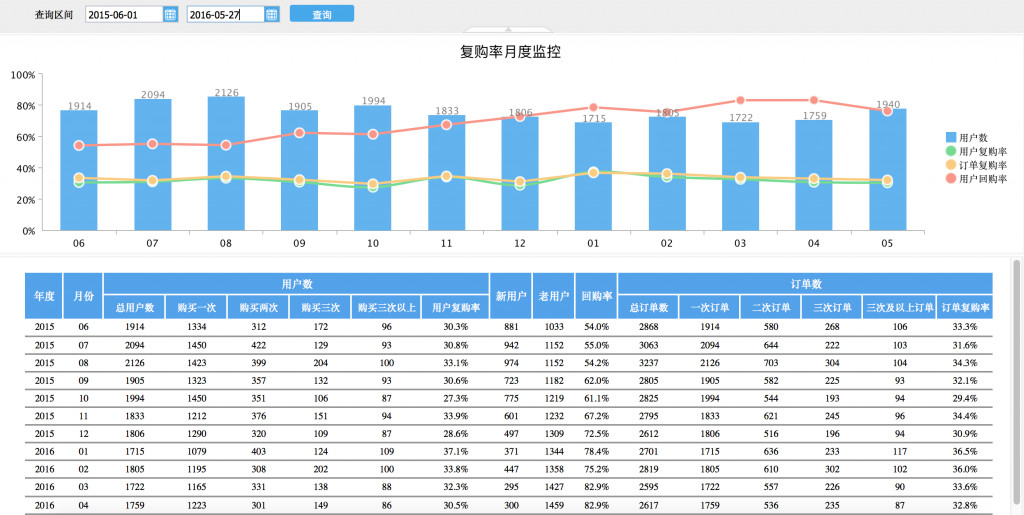
Task: Click the 回购率 column header
Action: [596, 296]
